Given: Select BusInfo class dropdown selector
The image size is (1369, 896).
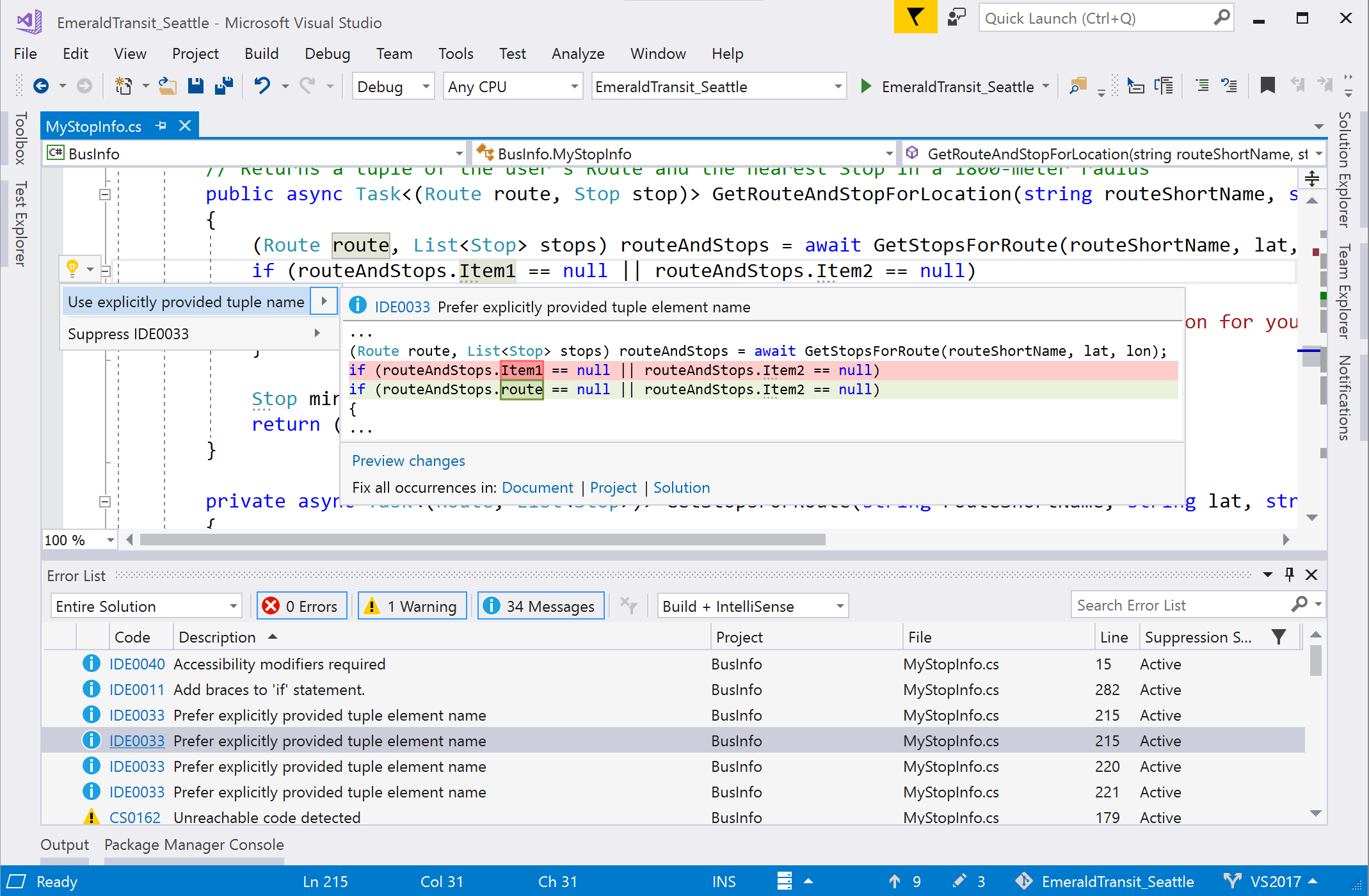Looking at the screenshot, I should (255, 153).
